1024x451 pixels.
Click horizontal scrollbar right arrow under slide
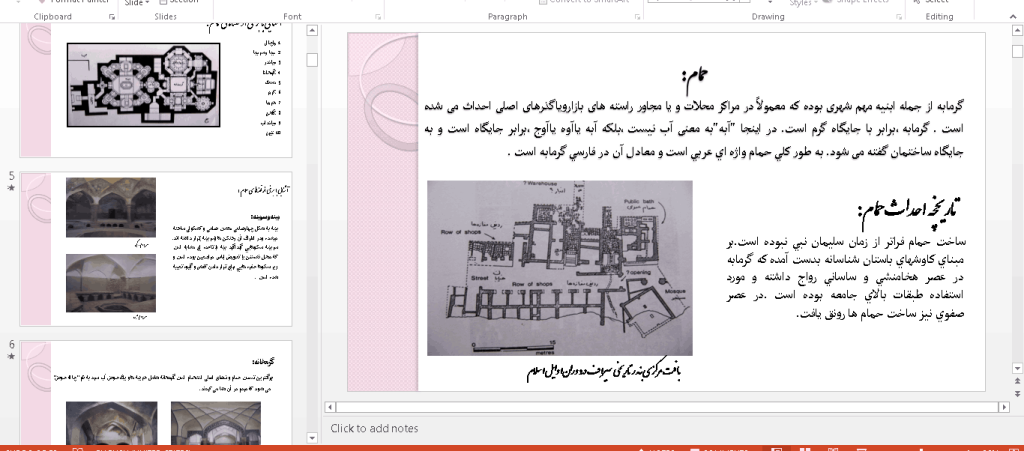coord(1002,407)
